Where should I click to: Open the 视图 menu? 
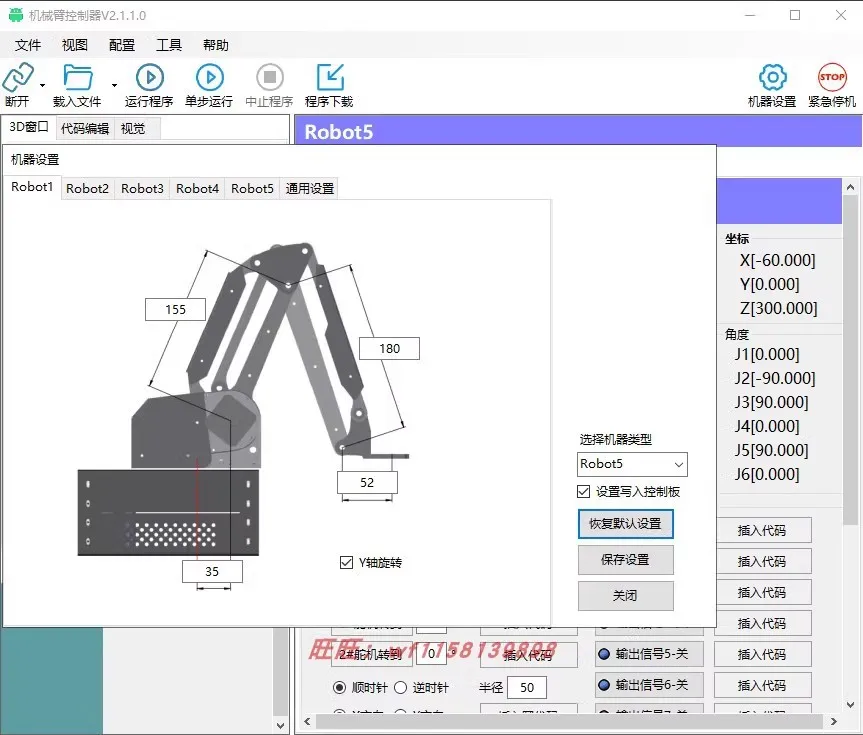(75, 45)
